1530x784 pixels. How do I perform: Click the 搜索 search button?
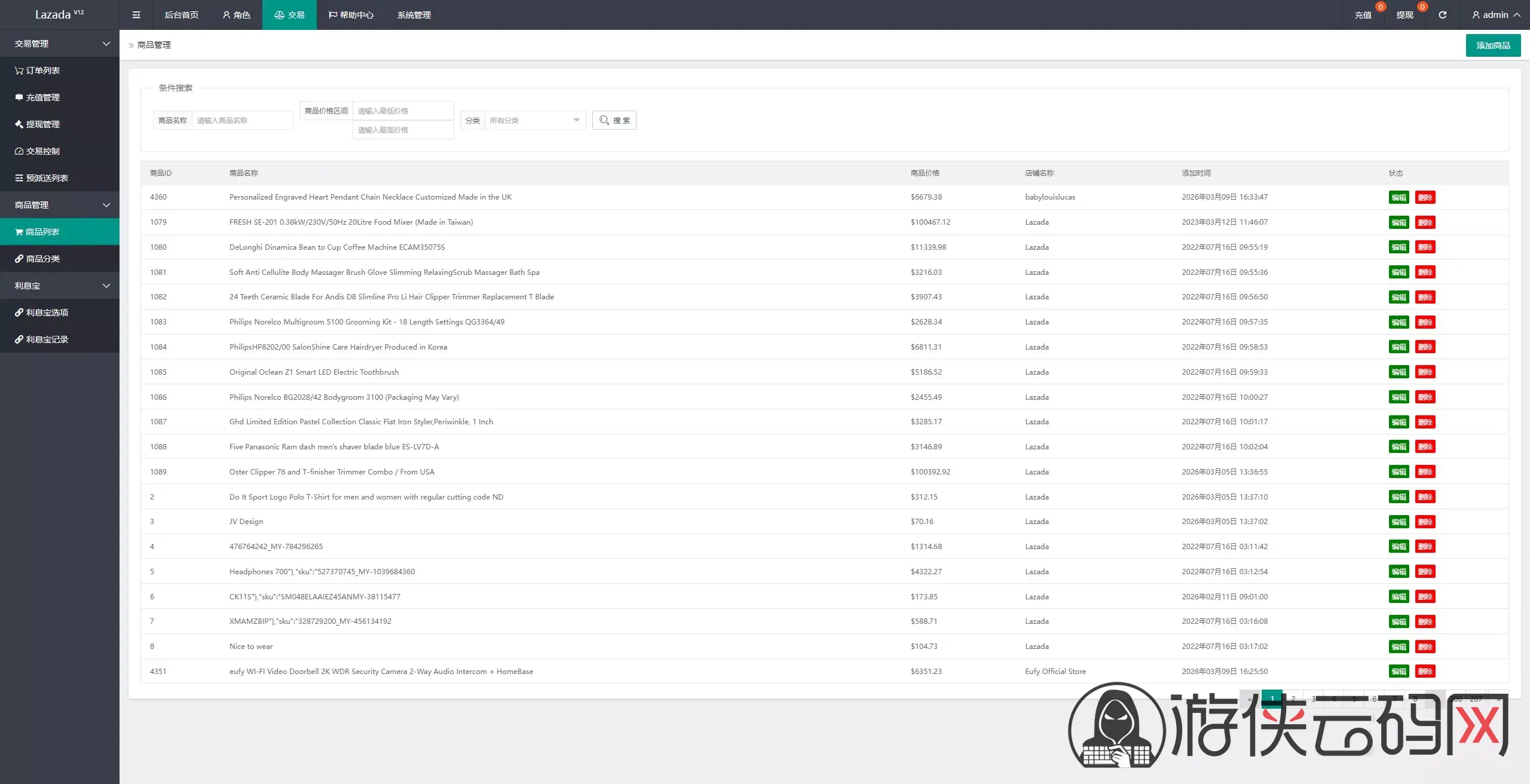[x=614, y=120]
